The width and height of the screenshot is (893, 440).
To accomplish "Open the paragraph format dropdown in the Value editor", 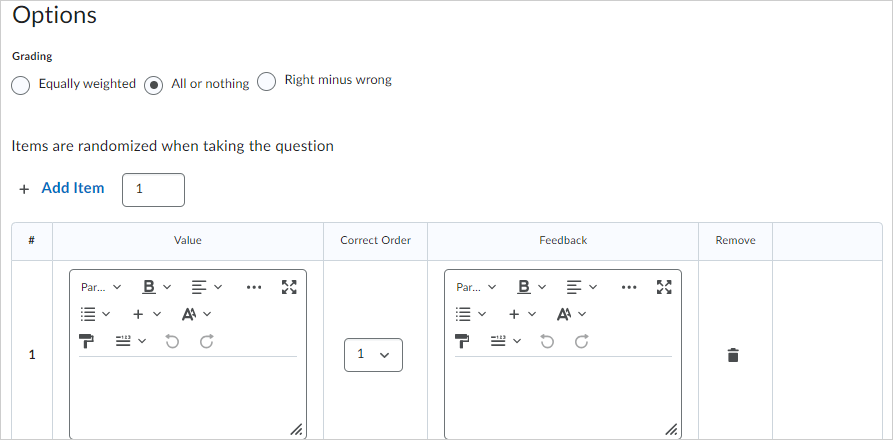I will tap(100, 287).
